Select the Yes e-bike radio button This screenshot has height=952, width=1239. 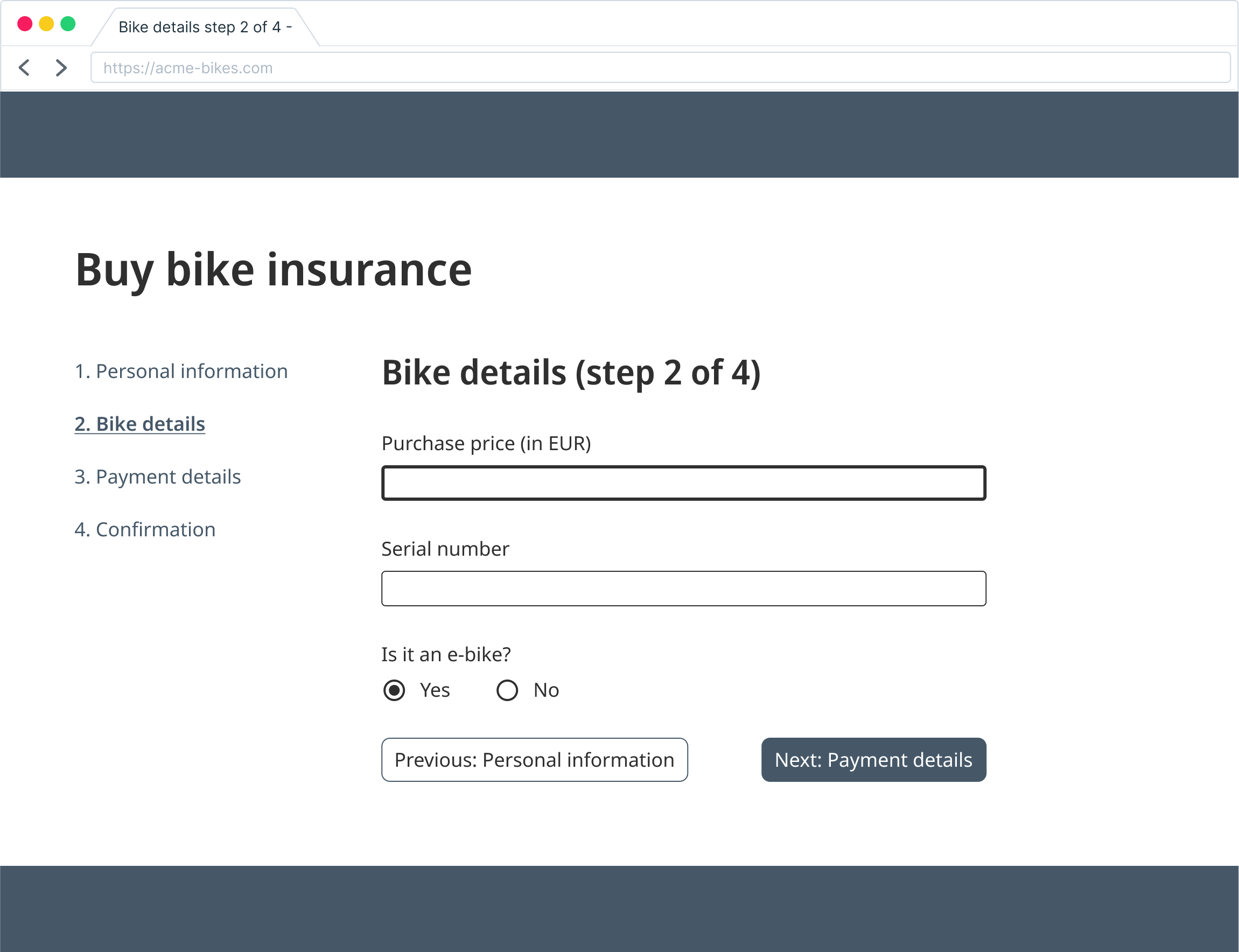click(395, 690)
